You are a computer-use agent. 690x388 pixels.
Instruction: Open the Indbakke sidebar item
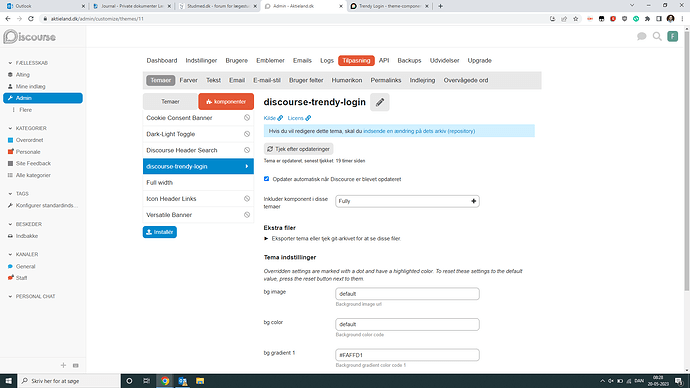click(26, 236)
